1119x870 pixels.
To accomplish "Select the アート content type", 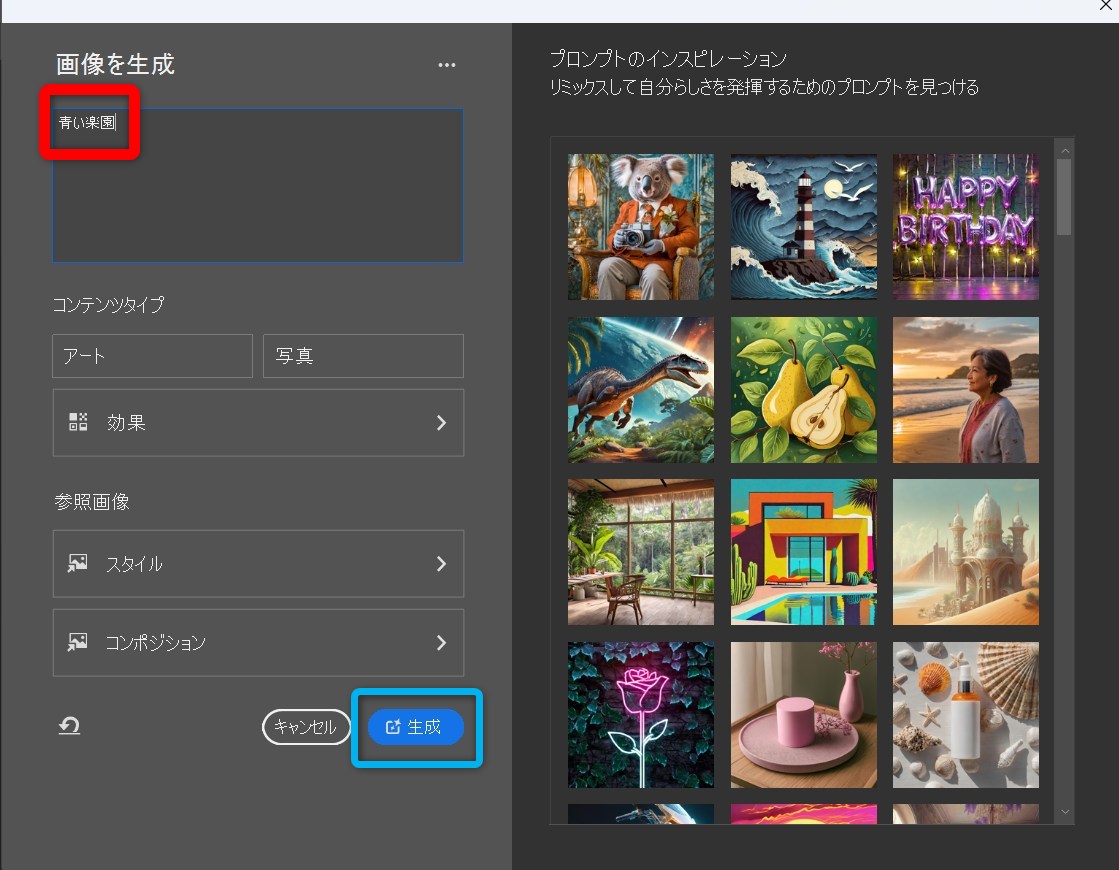I will 153,355.
